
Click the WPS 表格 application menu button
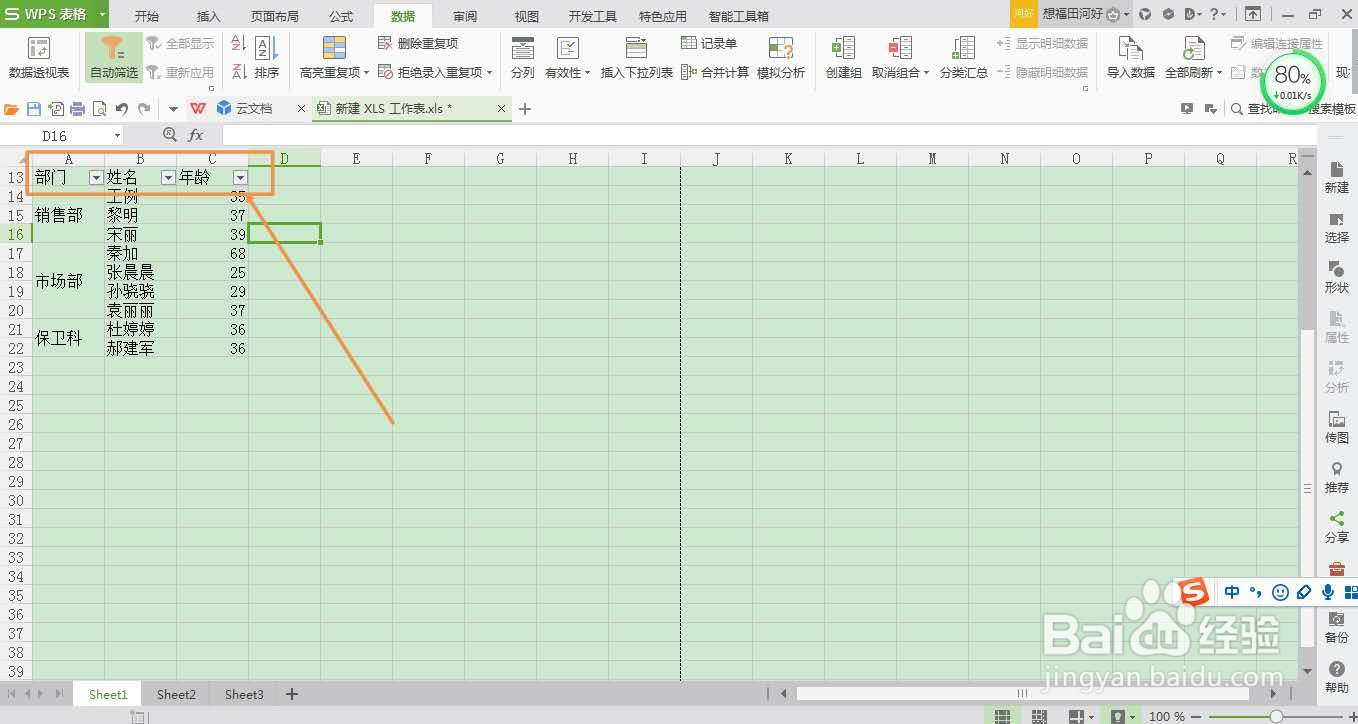point(54,15)
